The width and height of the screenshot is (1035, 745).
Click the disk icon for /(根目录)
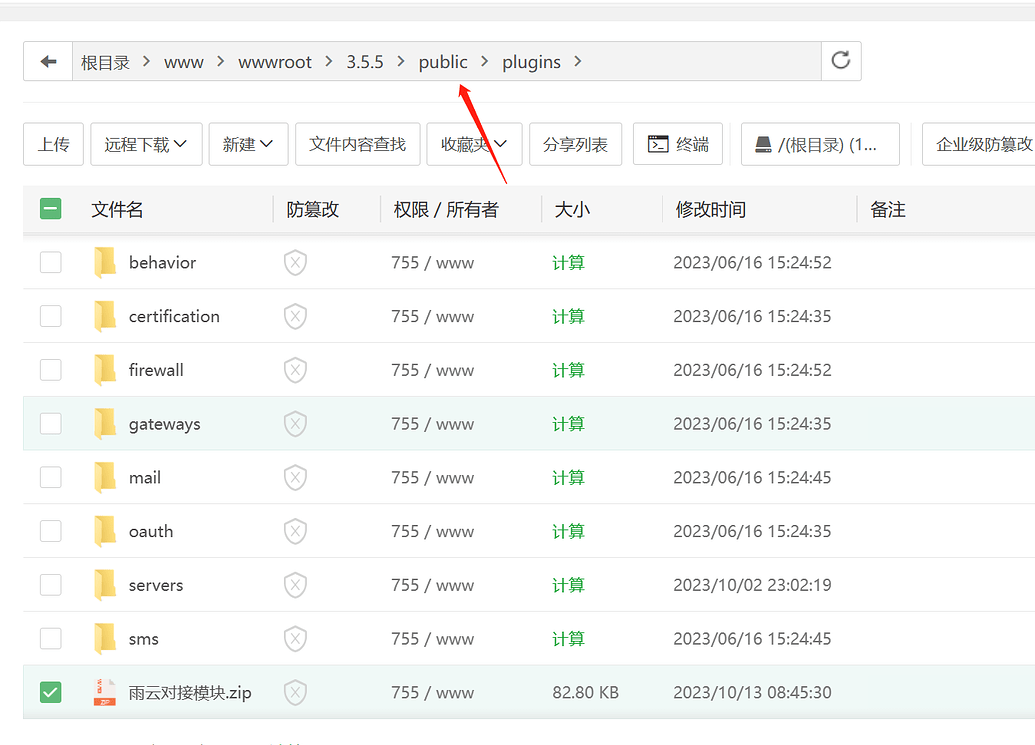pyautogui.click(x=763, y=145)
